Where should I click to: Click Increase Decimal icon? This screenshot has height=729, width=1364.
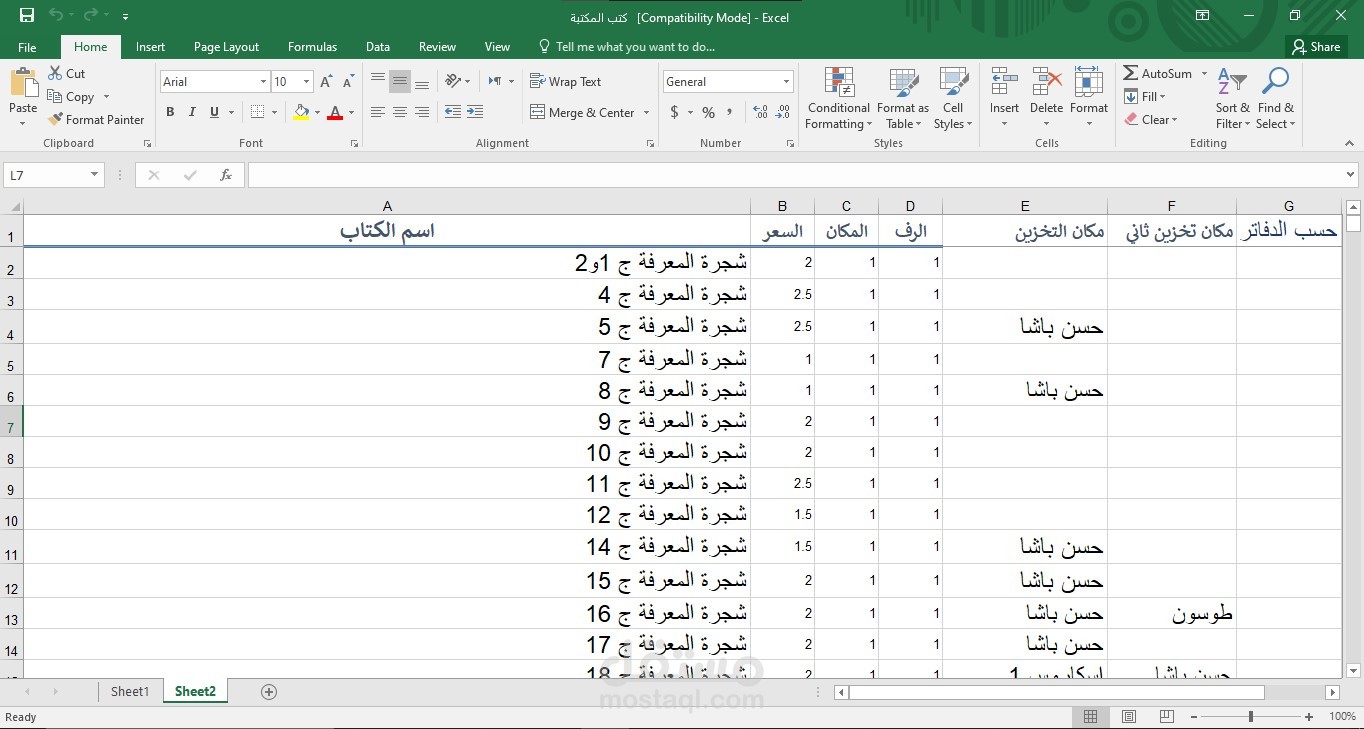(761, 112)
